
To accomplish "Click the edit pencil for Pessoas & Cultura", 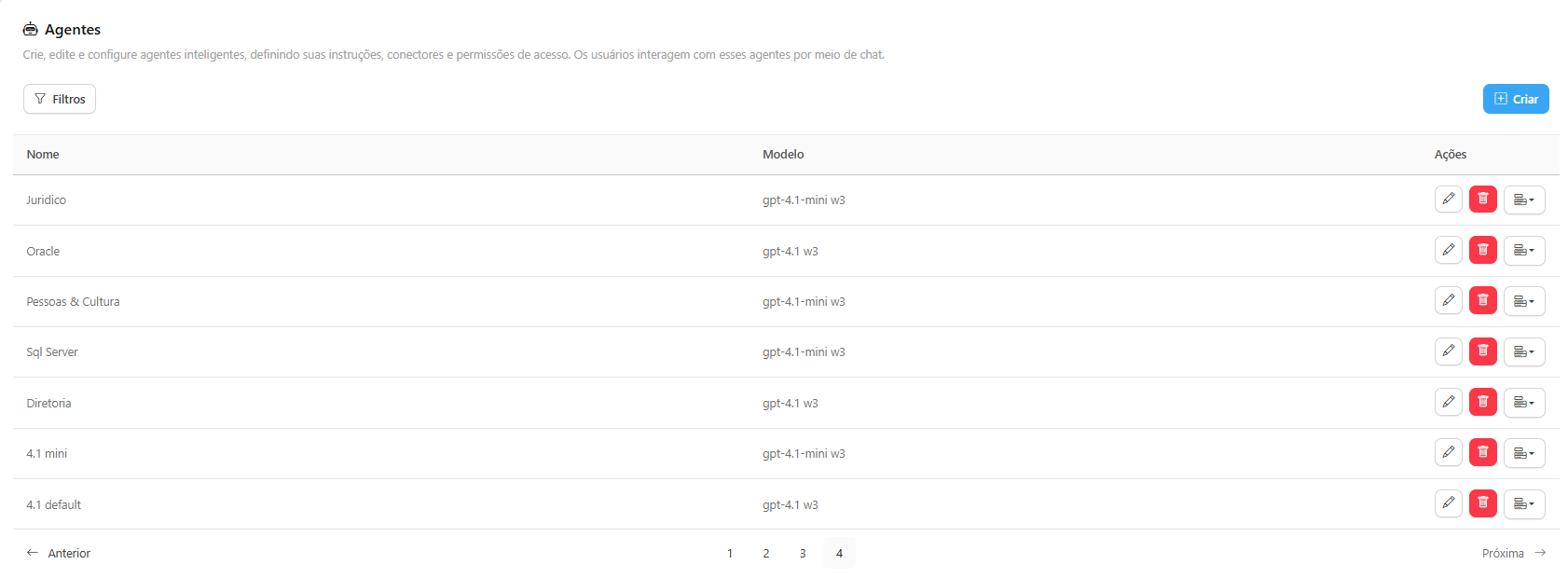I will (1448, 301).
